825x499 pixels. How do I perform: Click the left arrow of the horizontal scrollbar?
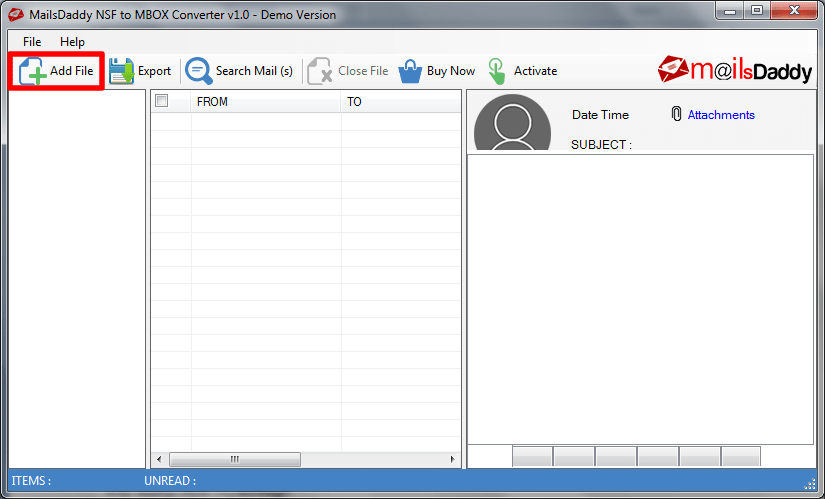[x=159, y=460]
